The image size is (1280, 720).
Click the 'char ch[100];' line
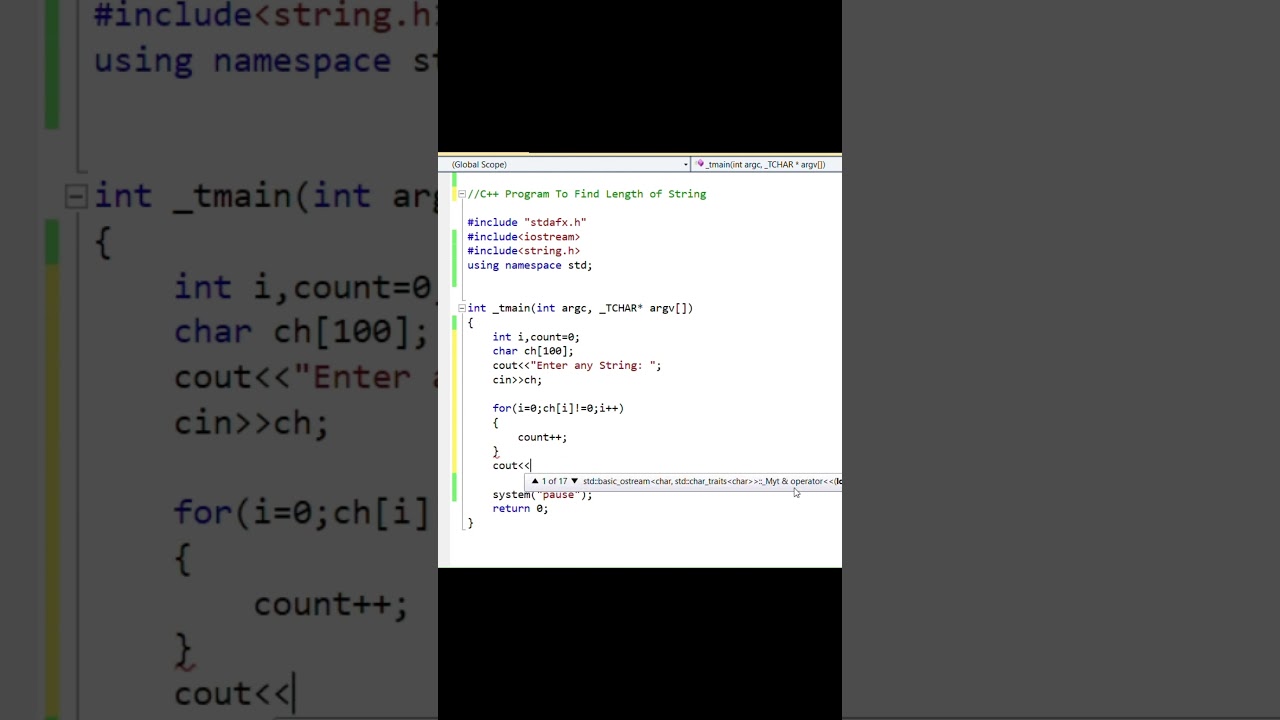pyautogui.click(x=533, y=351)
